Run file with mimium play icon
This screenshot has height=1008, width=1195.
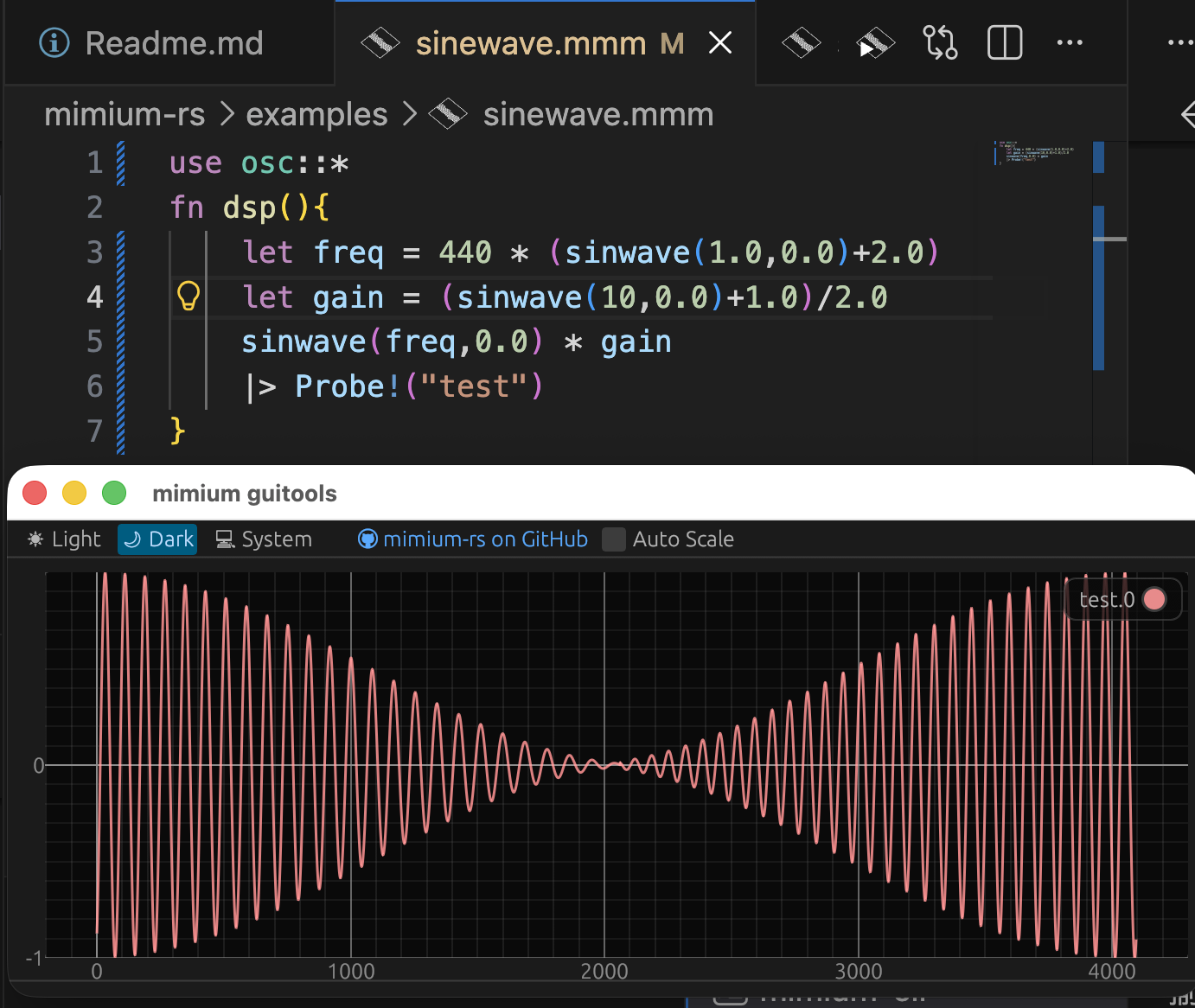coord(874,42)
